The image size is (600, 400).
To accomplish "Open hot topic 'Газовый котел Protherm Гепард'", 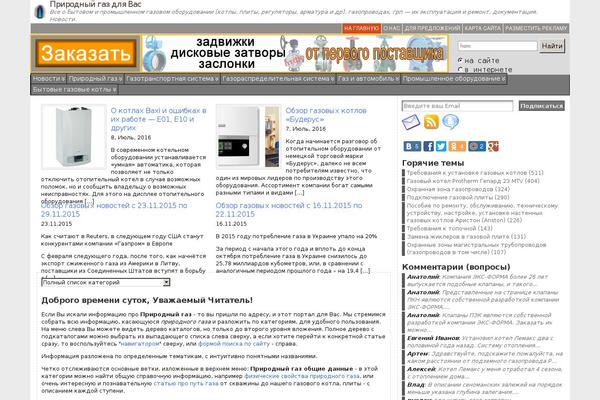I will 473,181.
